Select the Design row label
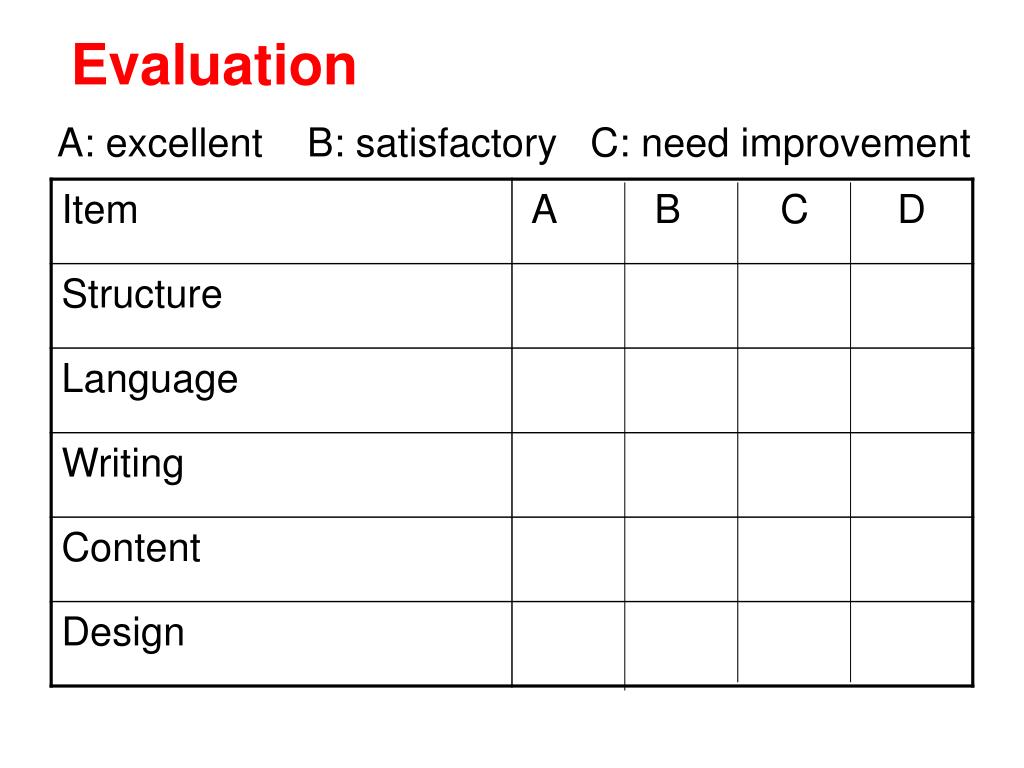Image resolution: width=1024 pixels, height=768 pixels. click(123, 633)
